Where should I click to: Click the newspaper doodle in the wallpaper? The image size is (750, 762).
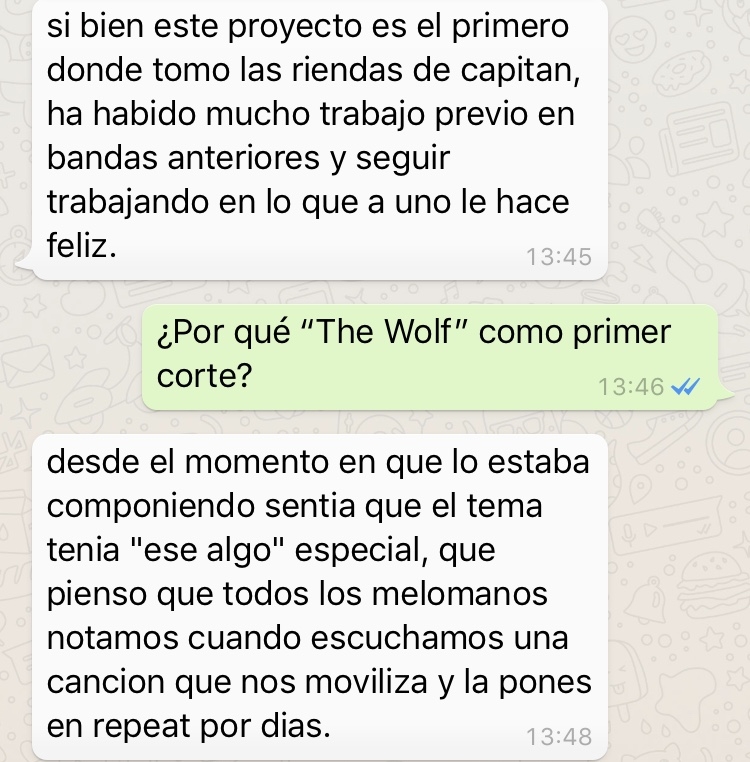click(x=701, y=135)
